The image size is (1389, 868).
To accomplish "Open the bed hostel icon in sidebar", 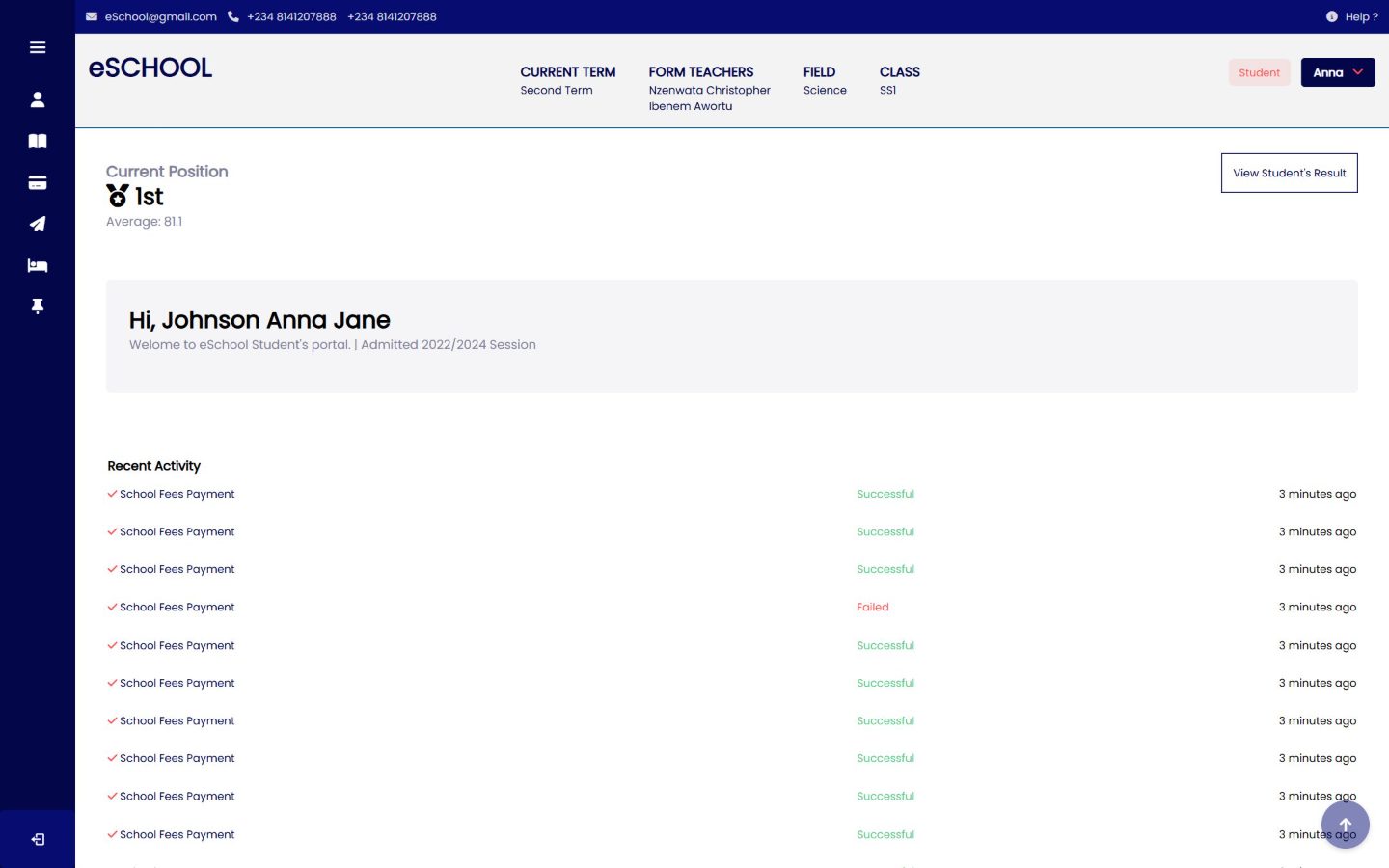I will pos(38,265).
